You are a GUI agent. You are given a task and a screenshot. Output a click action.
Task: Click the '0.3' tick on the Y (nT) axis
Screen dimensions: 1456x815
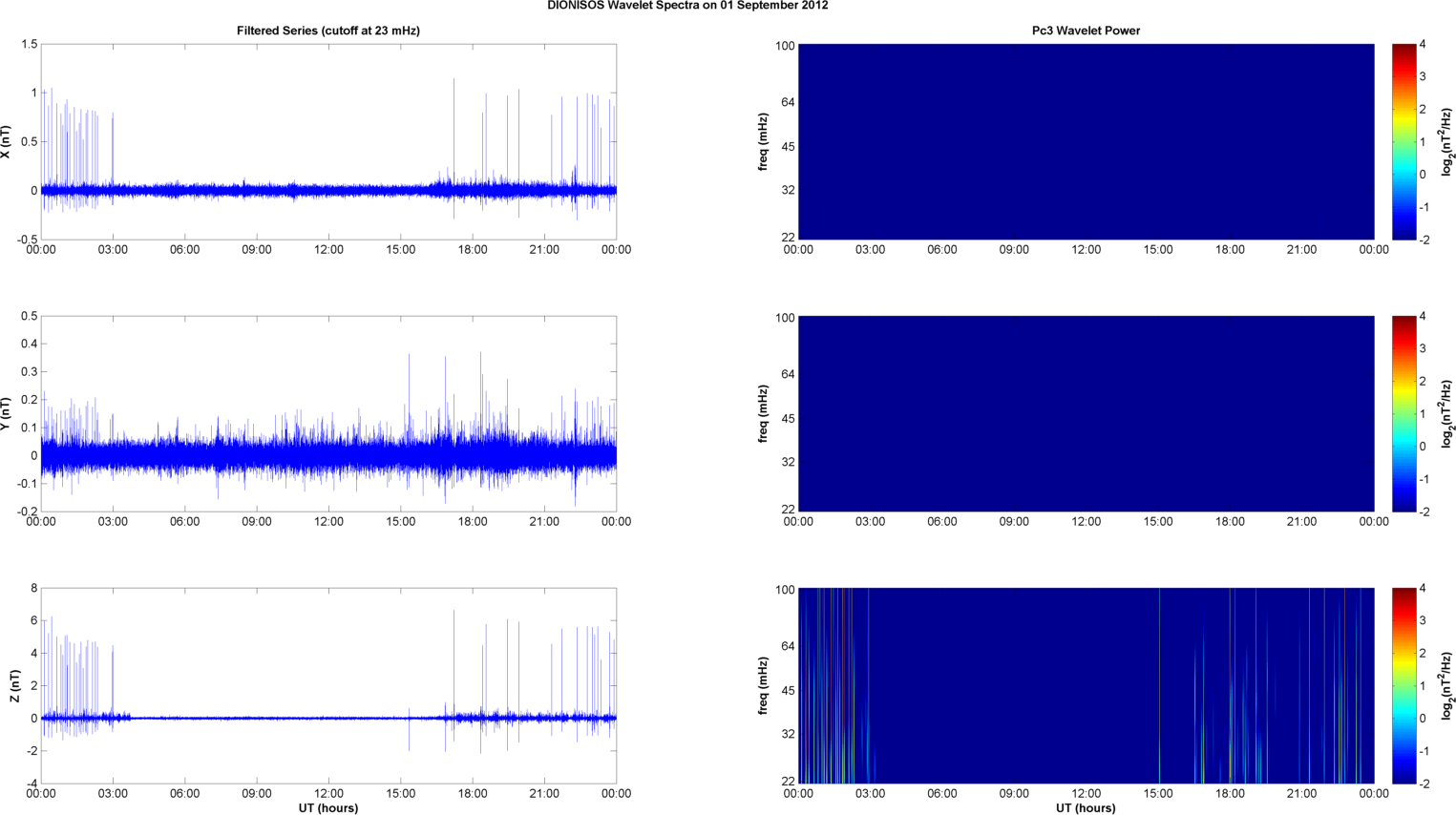(x=29, y=372)
